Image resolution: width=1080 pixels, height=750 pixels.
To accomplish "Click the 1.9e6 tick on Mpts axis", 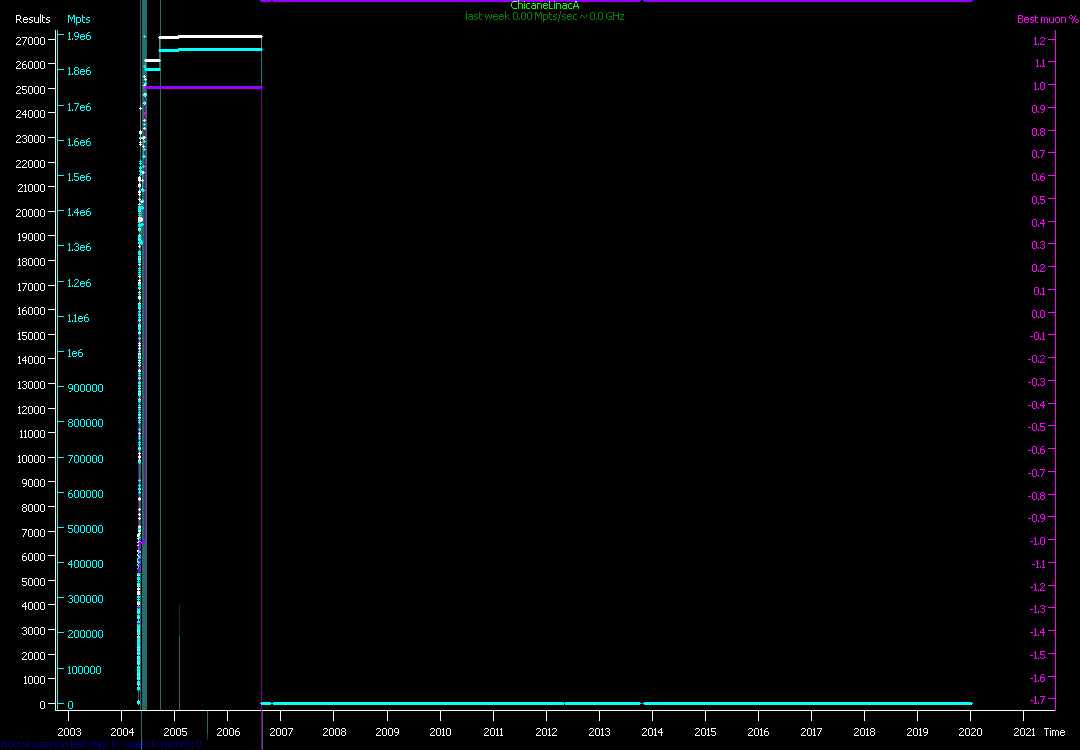I will click(80, 36).
